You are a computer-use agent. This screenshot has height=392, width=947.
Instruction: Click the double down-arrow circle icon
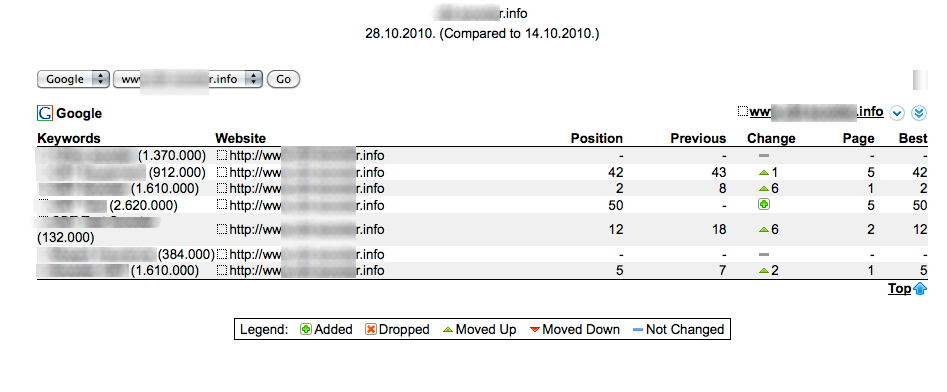(x=919, y=113)
